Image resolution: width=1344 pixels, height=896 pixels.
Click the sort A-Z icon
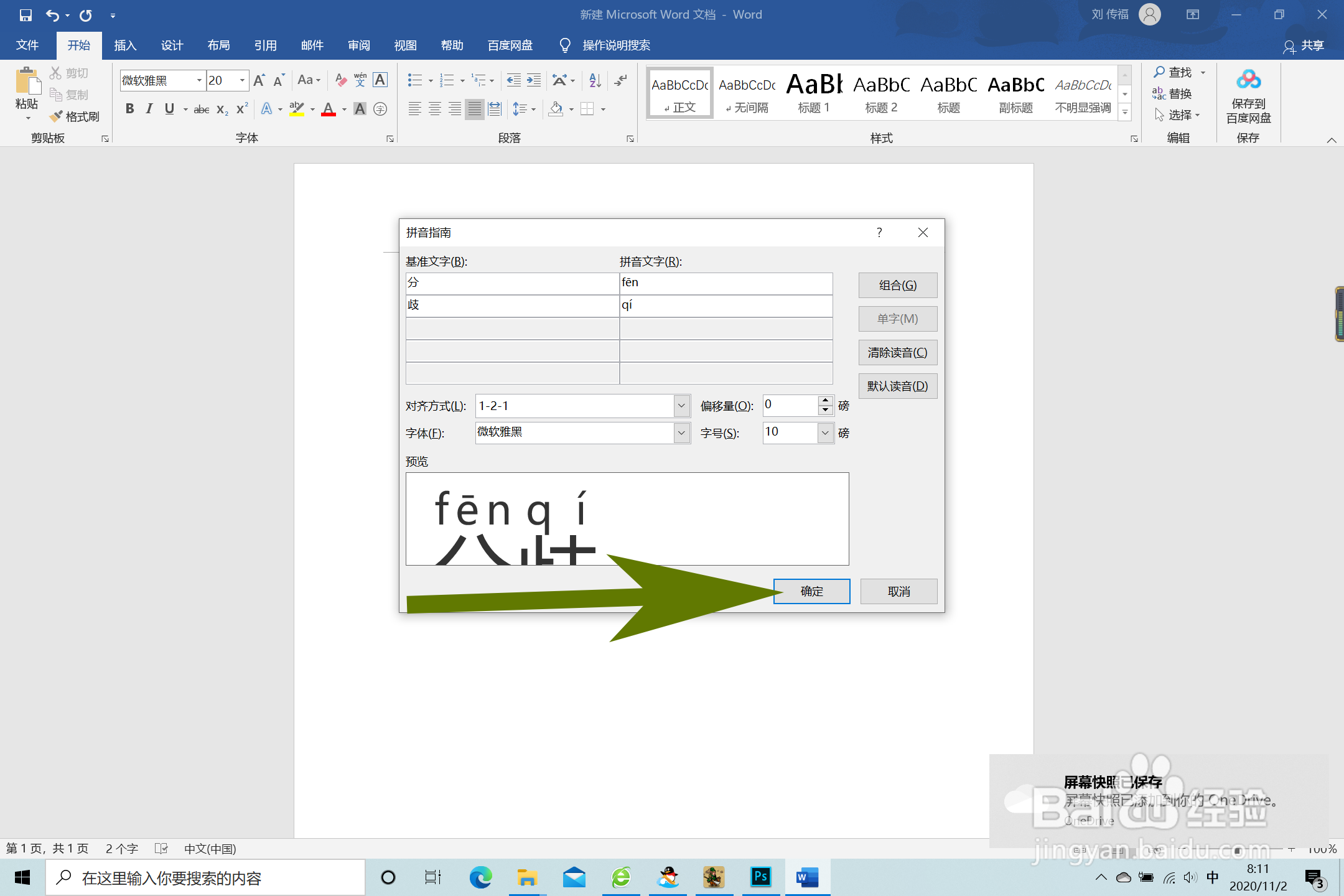595,80
